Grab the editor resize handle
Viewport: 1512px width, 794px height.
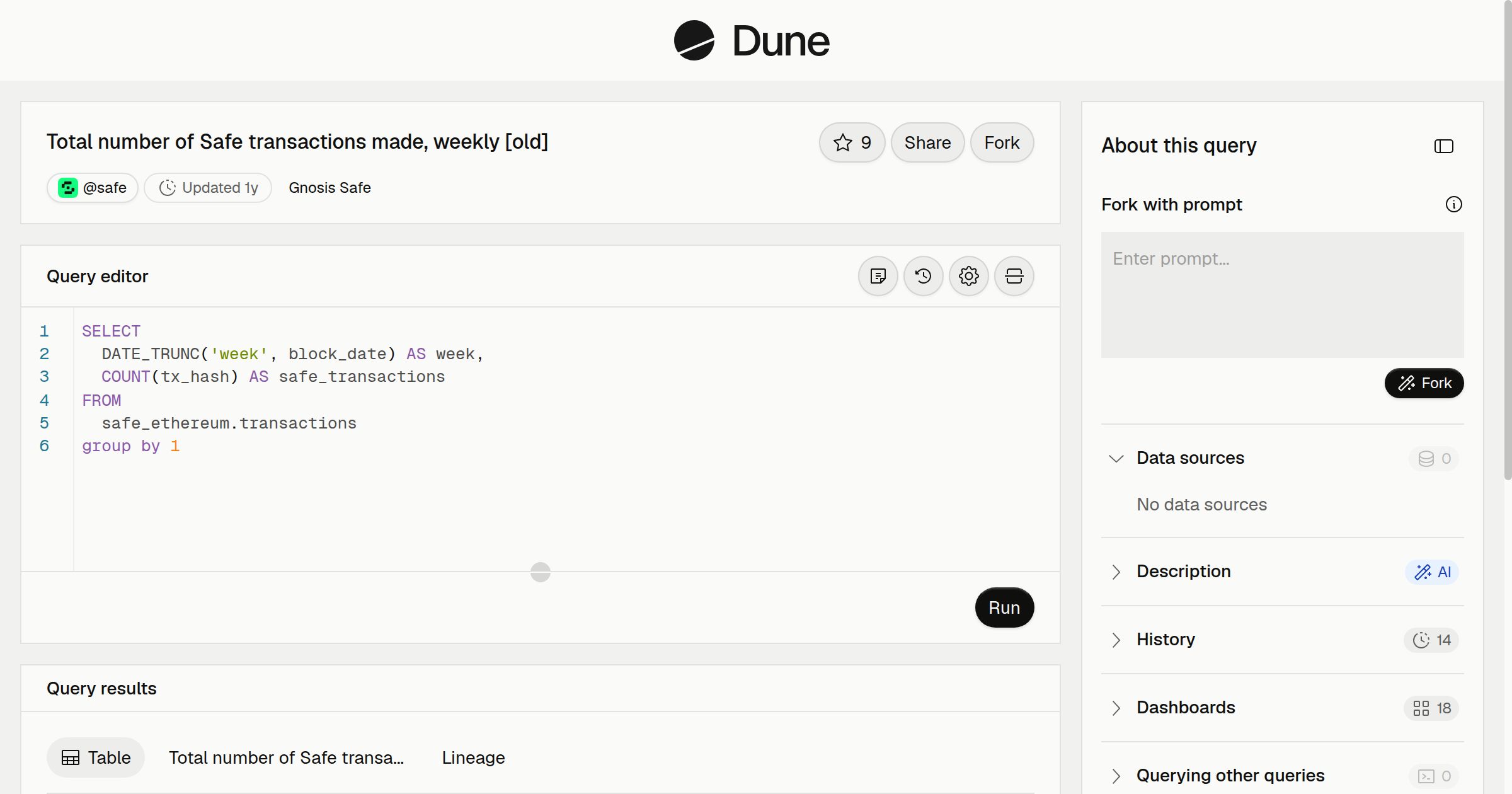tap(541, 572)
